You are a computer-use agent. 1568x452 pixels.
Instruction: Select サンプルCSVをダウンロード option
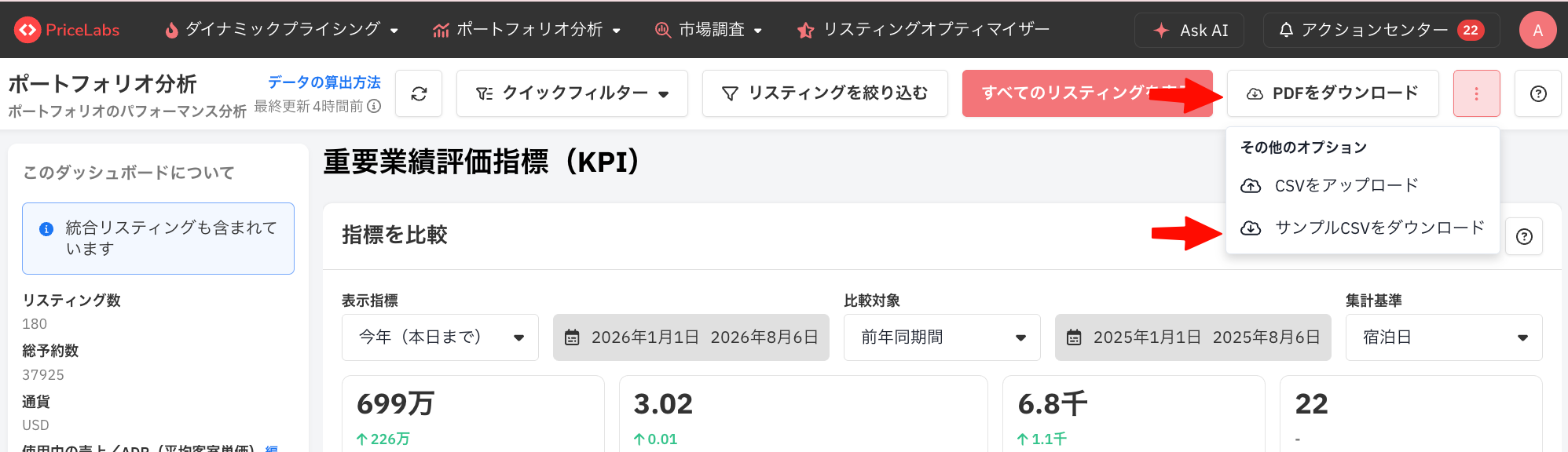tap(1362, 228)
